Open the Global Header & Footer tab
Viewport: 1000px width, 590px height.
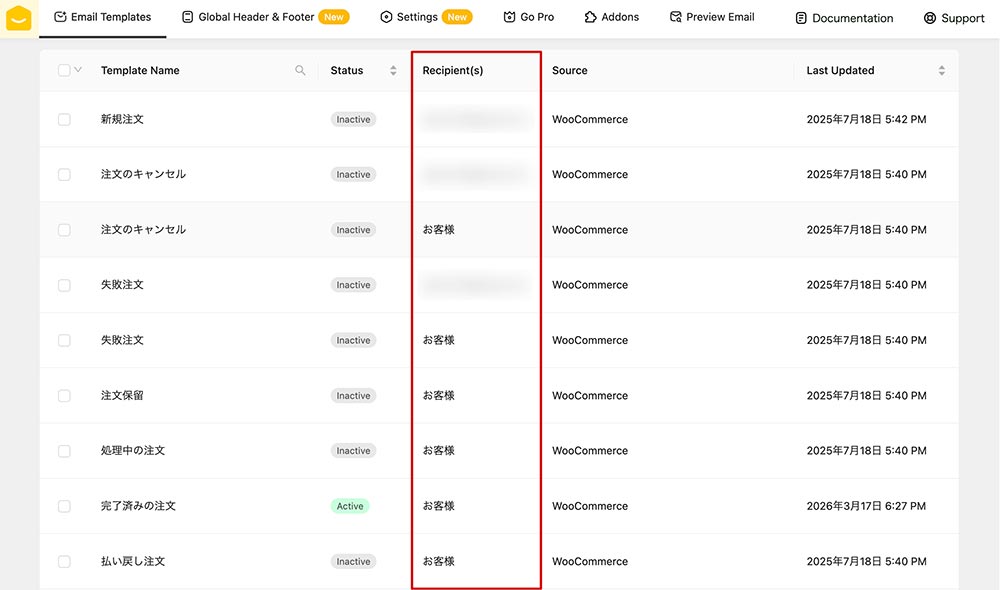coord(256,17)
